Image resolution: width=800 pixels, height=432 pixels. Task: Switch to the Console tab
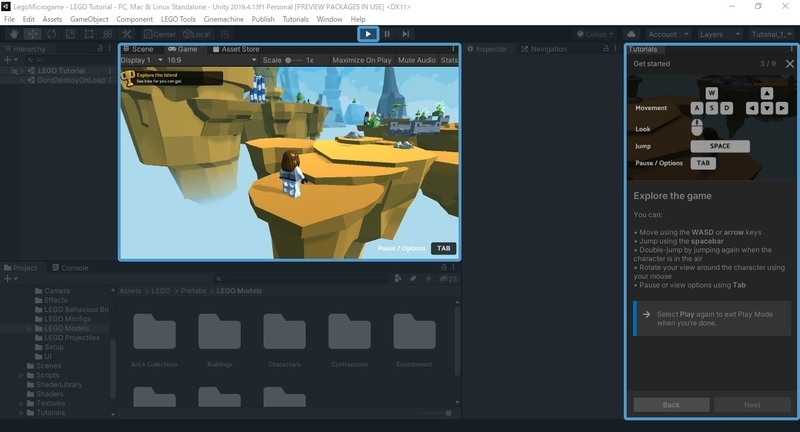click(x=70, y=268)
